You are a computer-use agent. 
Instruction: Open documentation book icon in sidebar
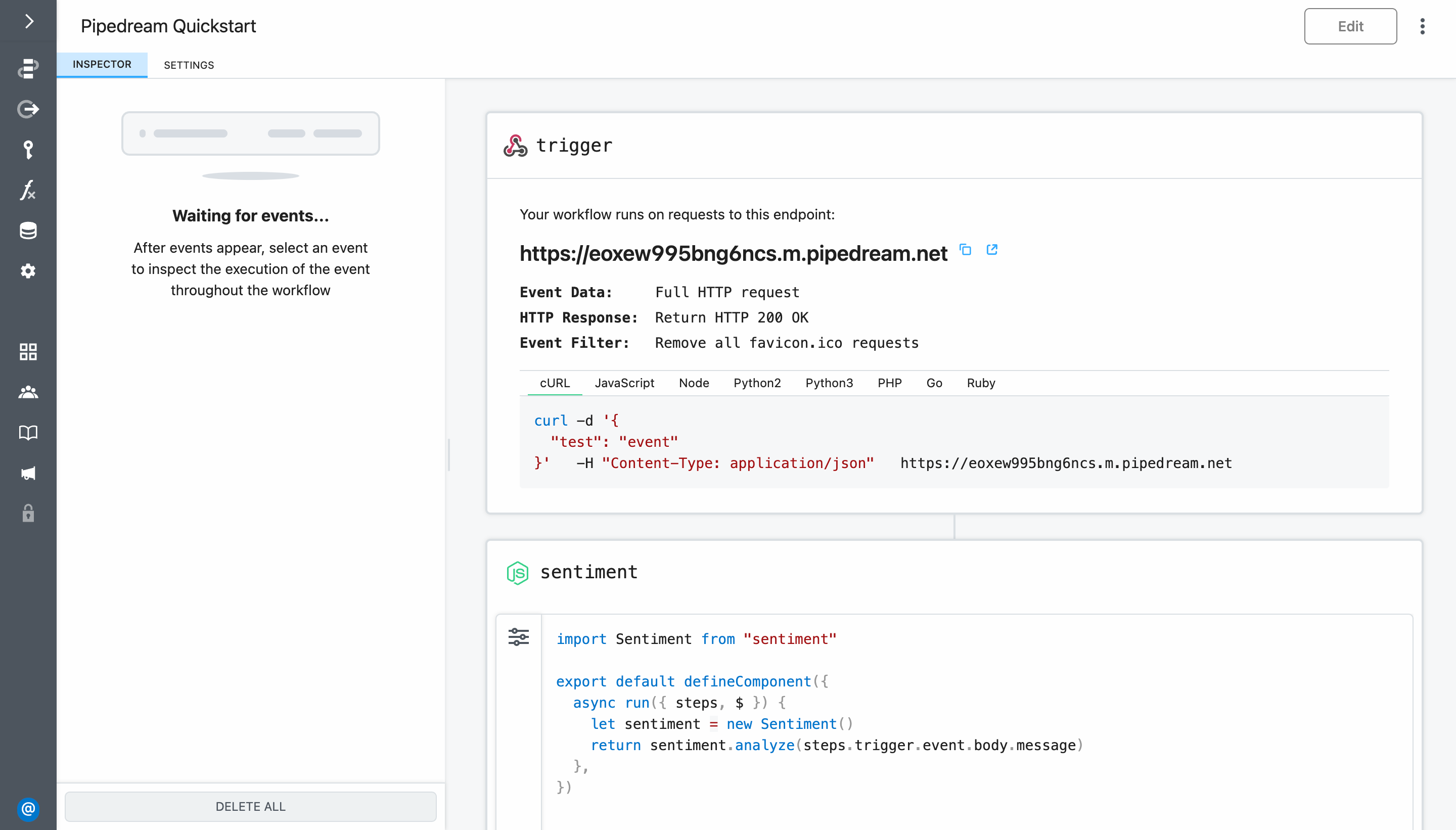coord(28,433)
